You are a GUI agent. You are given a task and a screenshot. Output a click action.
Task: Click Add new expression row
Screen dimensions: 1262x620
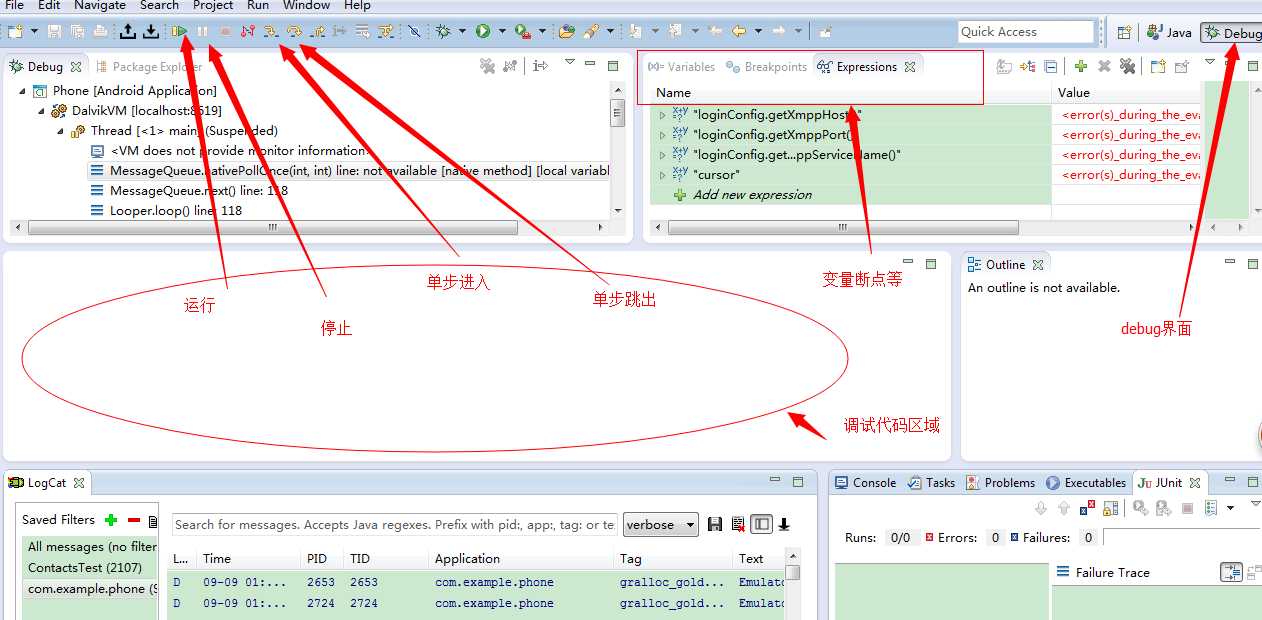(x=752, y=195)
